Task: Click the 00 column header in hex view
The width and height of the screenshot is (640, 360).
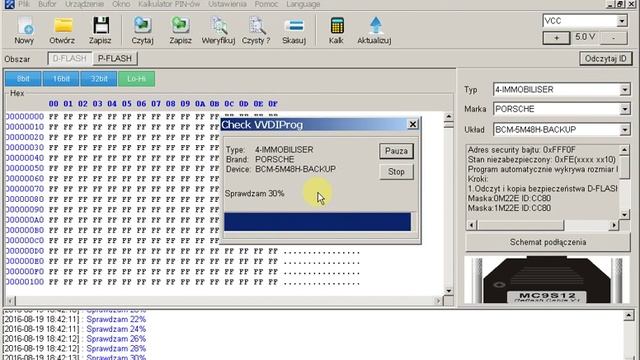Action: [x=53, y=104]
